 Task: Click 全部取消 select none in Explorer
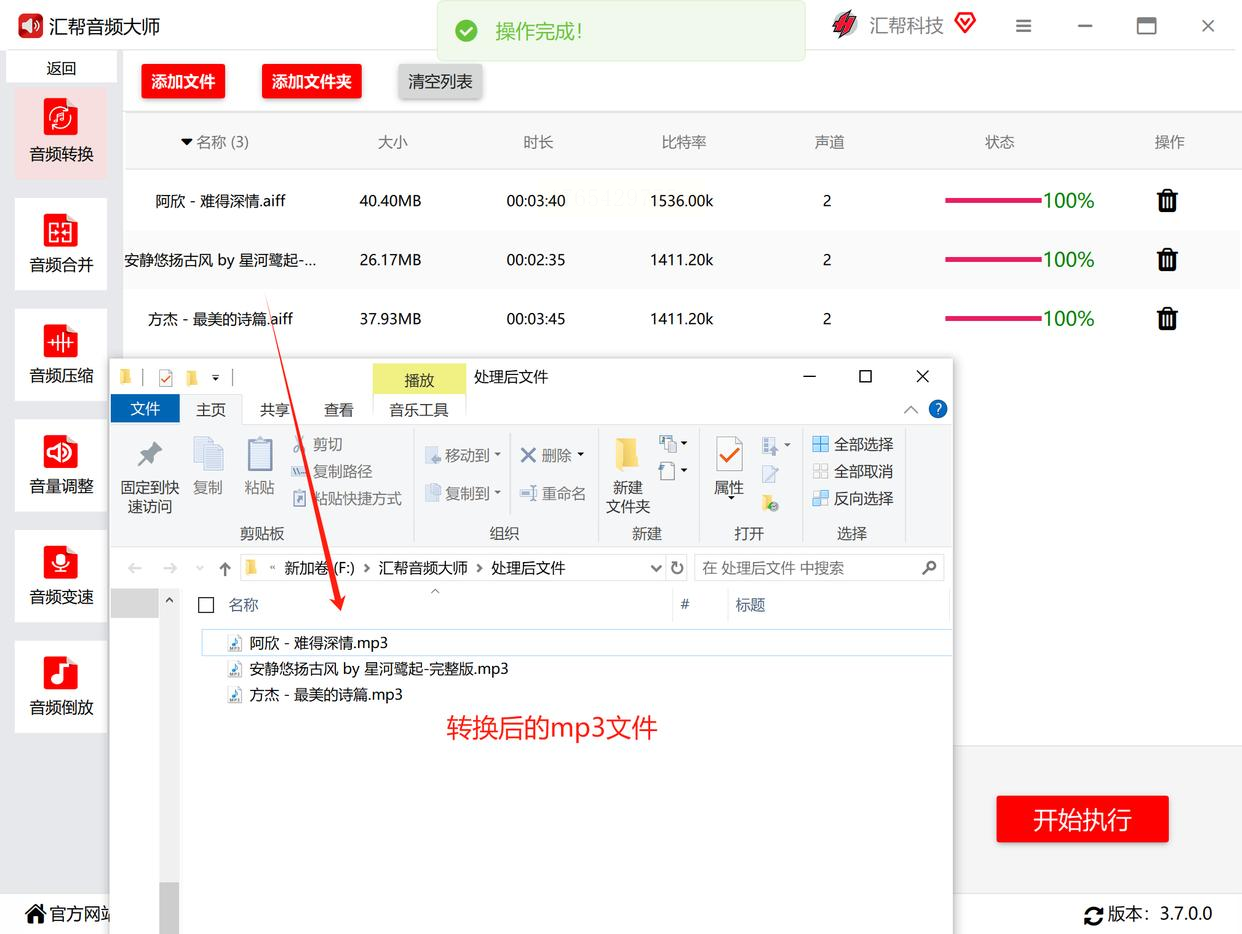click(853, 471)
